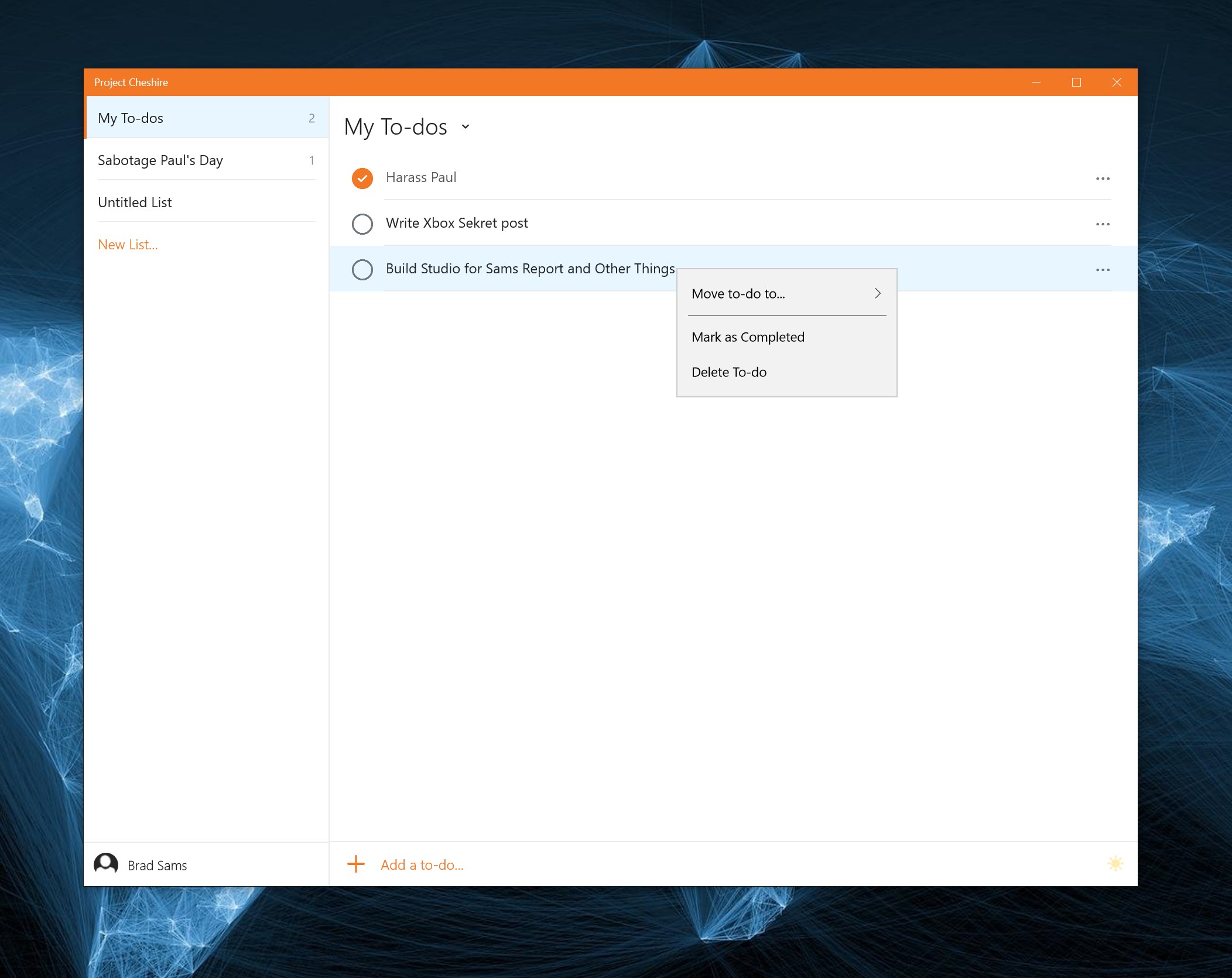Select Mark as Completed in context menu
The image size is (1232, 978).
coord(748,337)
